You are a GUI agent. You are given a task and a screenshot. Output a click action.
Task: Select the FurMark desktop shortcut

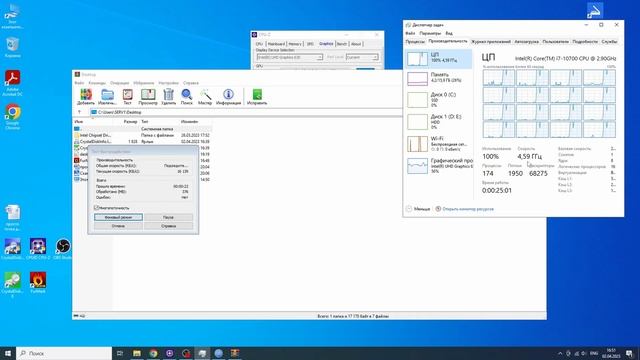[x=38, y=283]
